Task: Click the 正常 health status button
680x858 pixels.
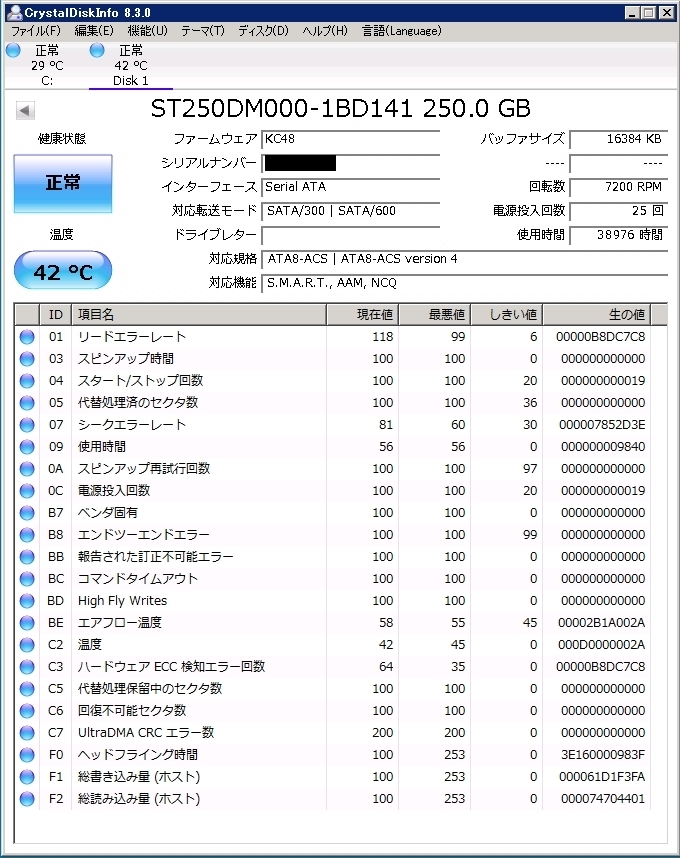Action: click(63, 183)
